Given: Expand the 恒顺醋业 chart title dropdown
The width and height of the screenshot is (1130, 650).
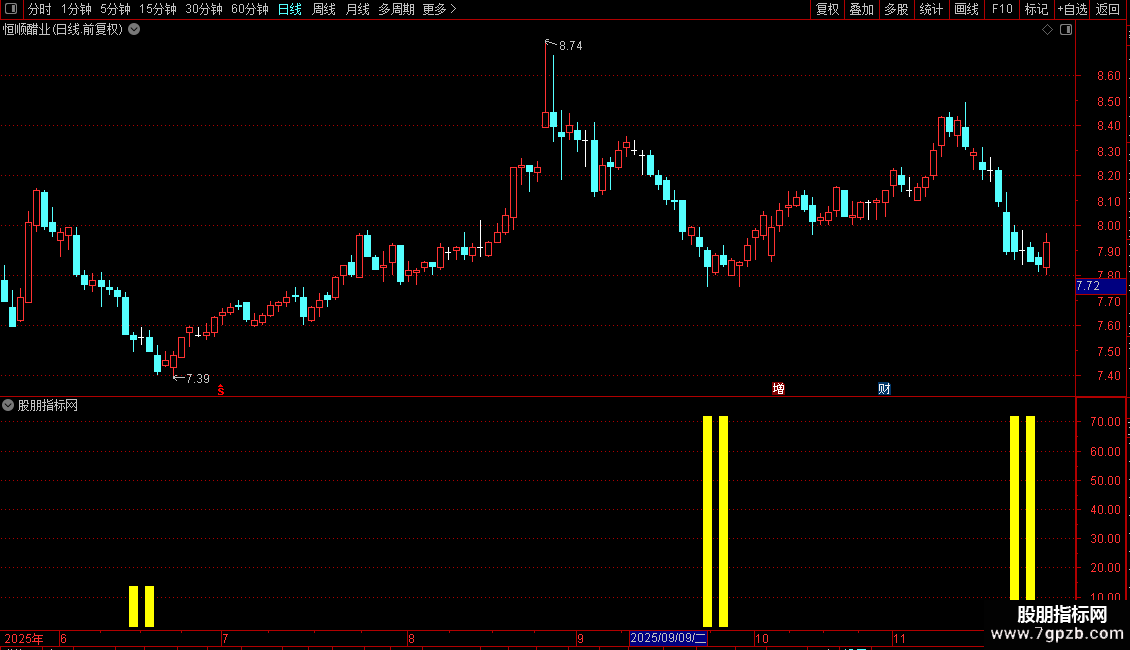Looking at the screenshot, I should (x=134, y=30).
